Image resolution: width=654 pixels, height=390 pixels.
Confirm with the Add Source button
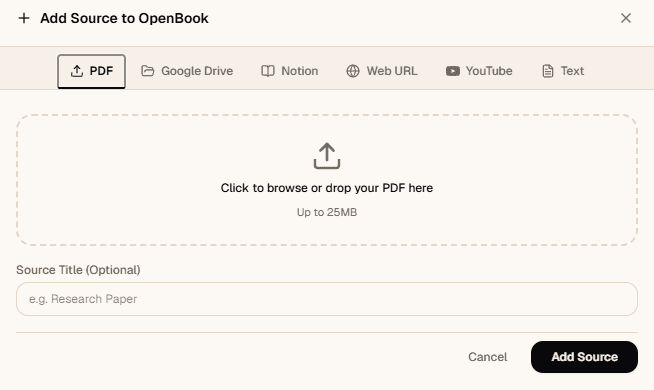(584, 357)
